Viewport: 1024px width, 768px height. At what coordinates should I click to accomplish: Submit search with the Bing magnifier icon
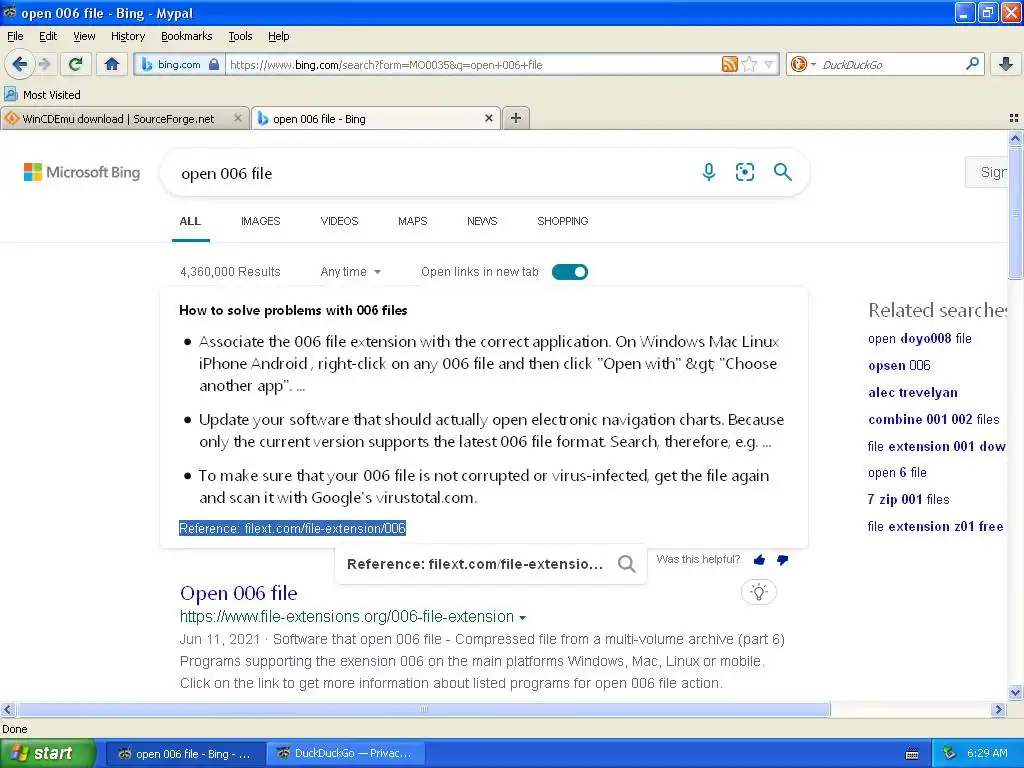click(782, 172)
